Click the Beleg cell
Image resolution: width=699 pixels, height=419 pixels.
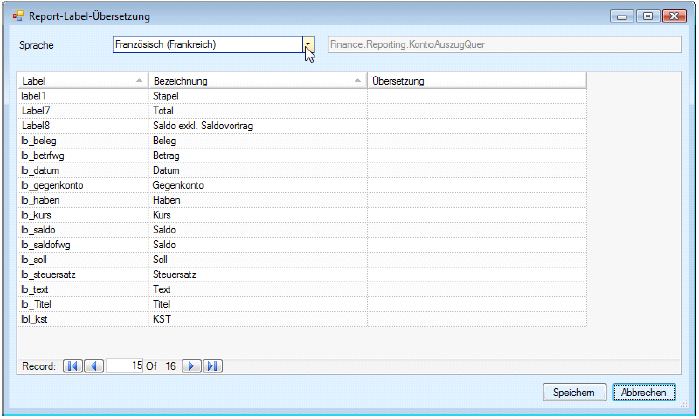coord(258,140)
